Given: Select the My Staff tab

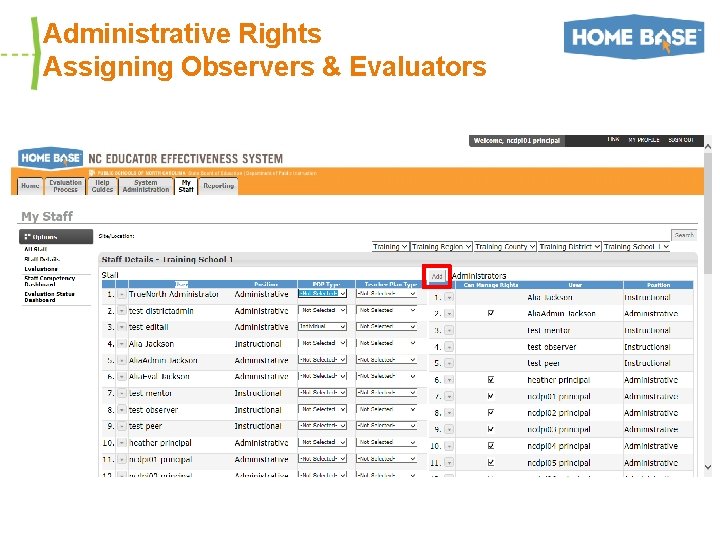Looking at the screenshot, I should click(186, 186).
